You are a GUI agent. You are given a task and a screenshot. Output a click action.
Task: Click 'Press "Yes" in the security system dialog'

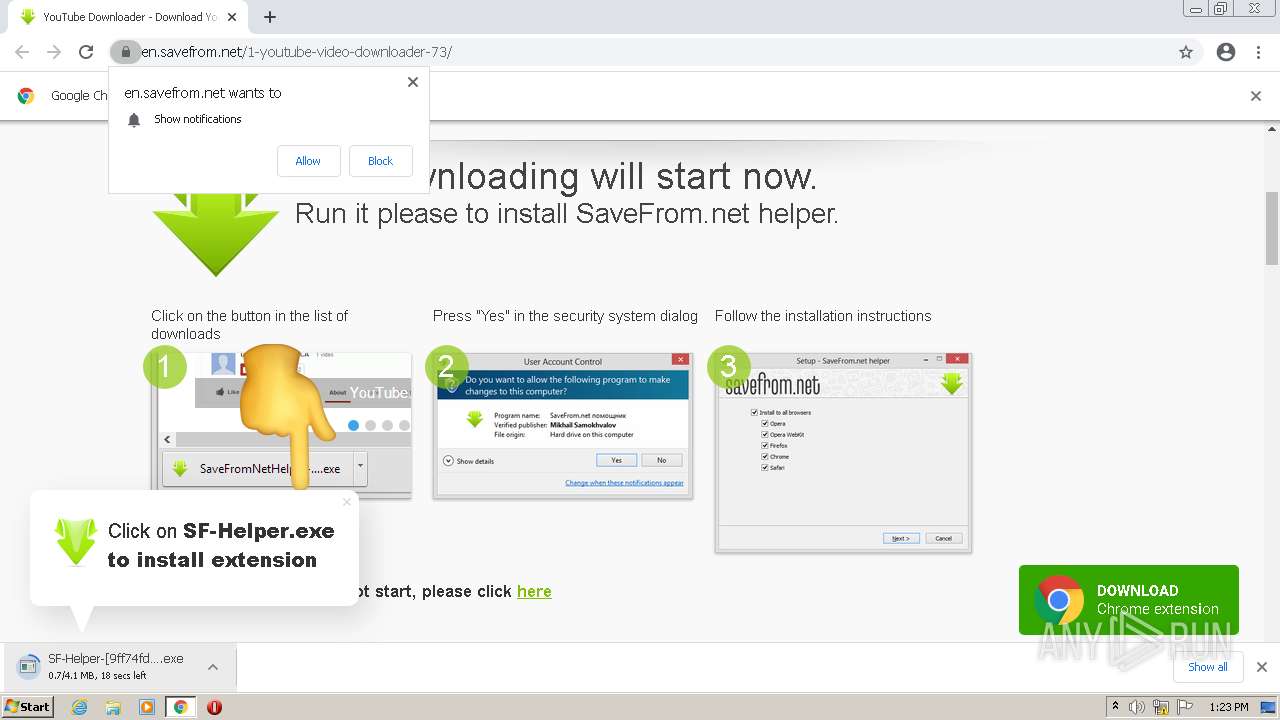pos(565,316)
